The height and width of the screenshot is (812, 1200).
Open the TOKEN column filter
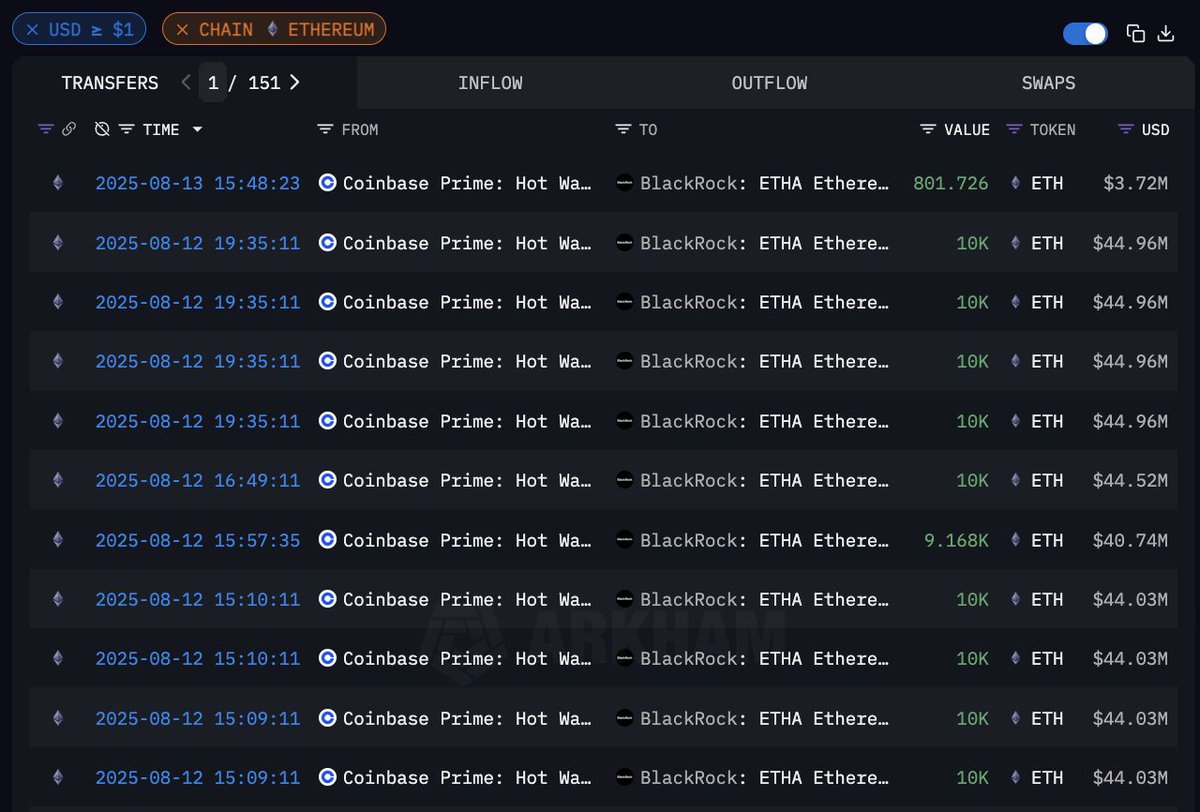[x=1014, y=129]
